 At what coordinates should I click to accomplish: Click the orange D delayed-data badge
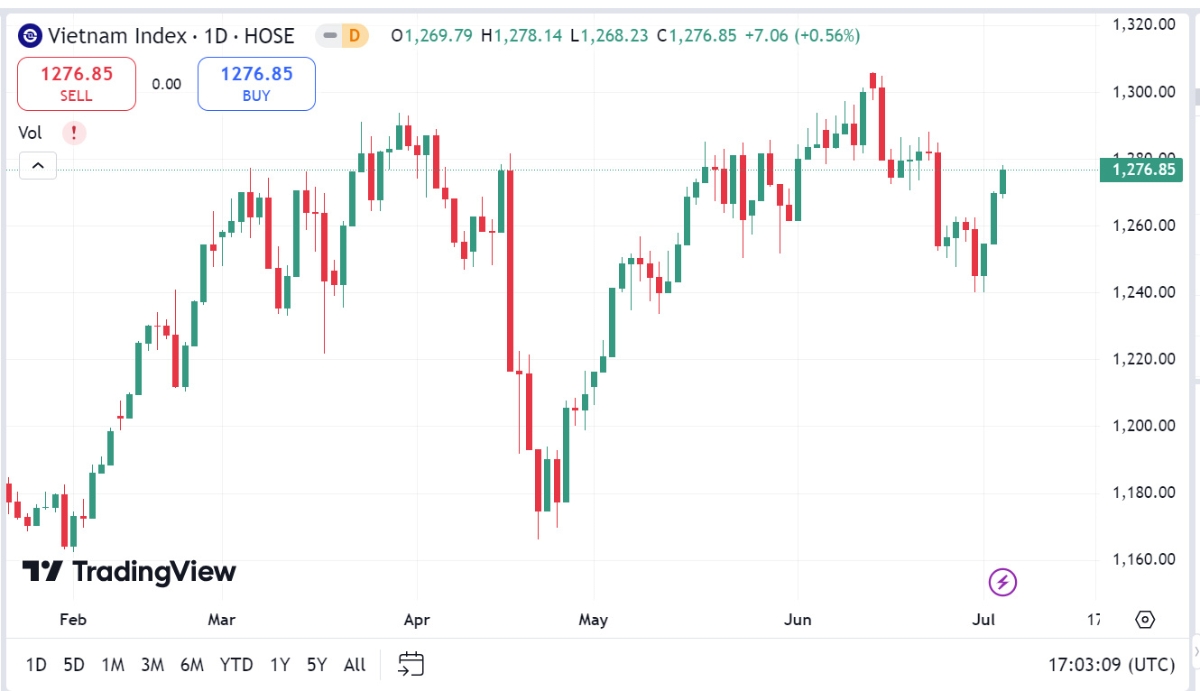point(354,36)
